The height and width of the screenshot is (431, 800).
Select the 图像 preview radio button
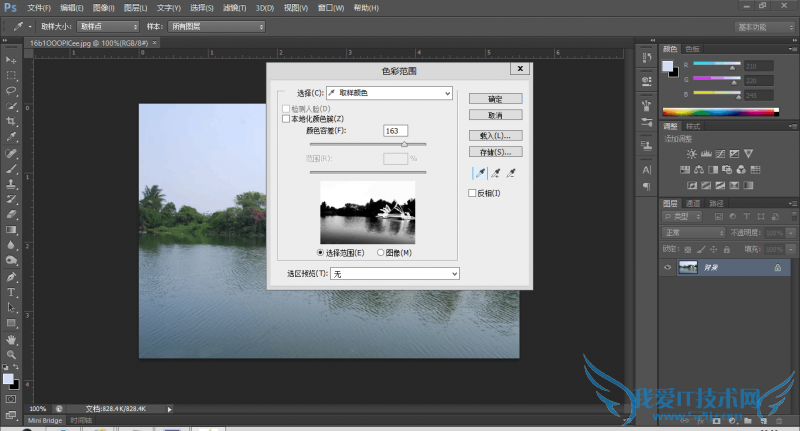coord(382,253)
